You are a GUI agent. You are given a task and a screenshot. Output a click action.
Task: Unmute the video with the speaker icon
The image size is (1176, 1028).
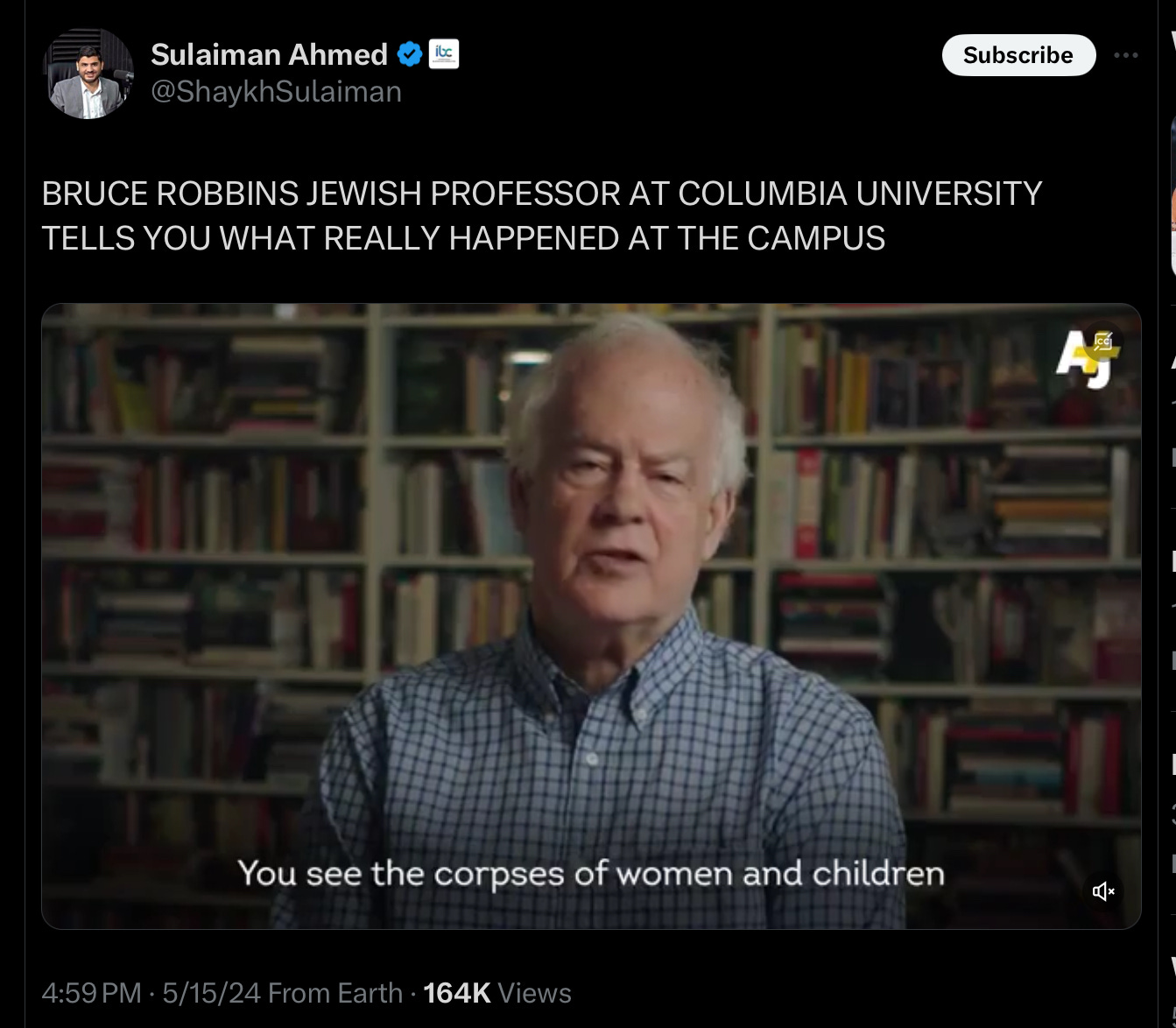pos(1102,891)
